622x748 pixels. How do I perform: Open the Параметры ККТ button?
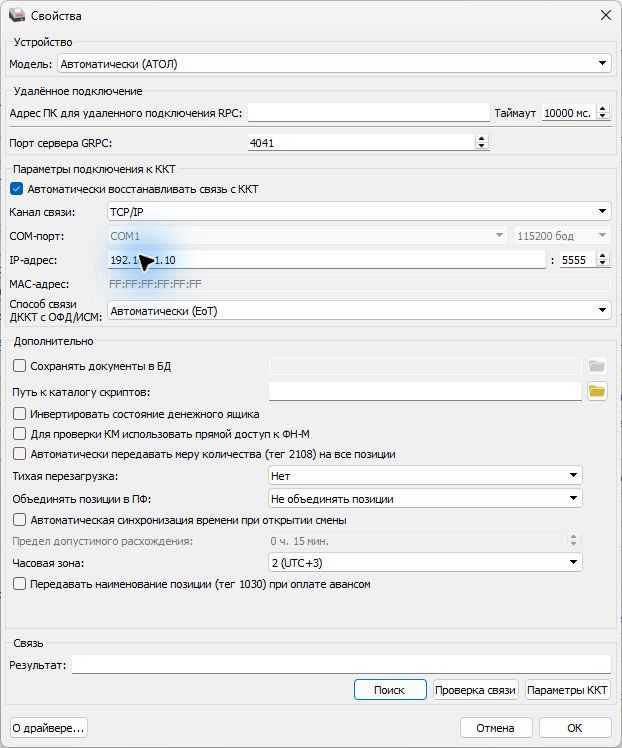[567, 690]
